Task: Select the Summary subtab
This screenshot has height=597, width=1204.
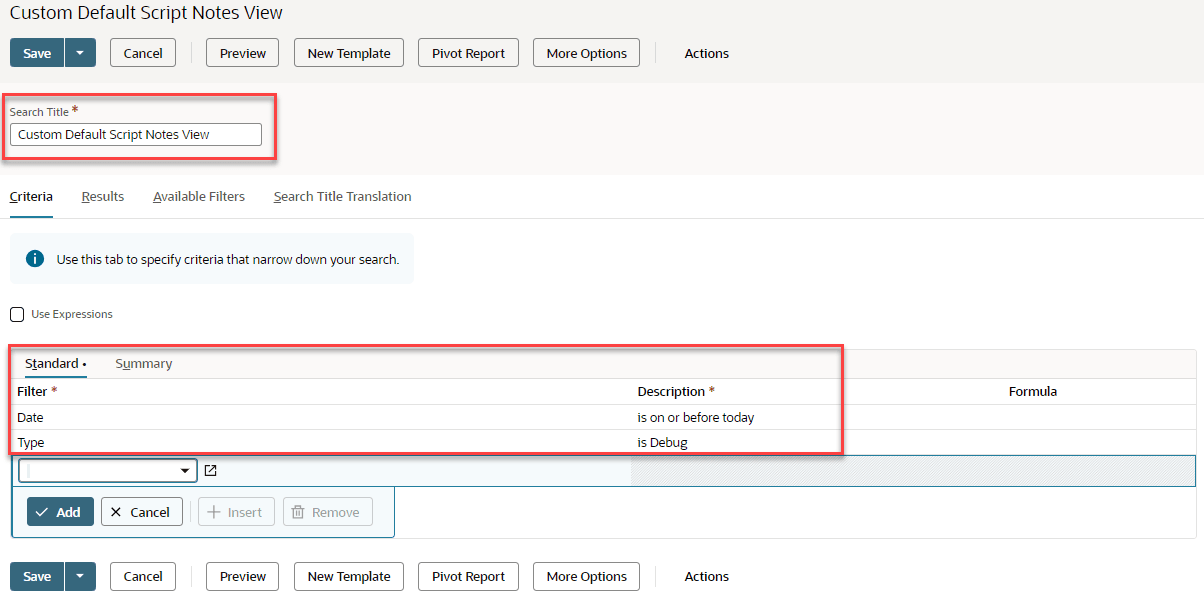Action: (144, 363)
